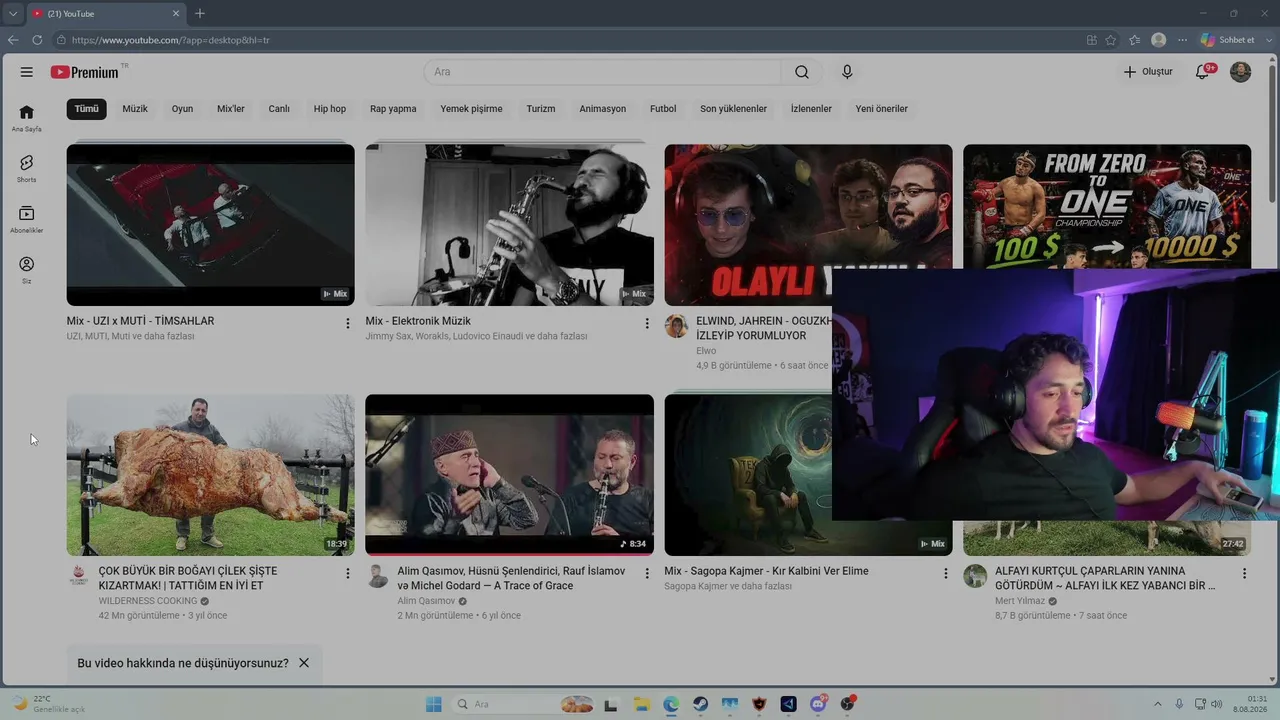Click the browser app install icon
The height and width of the screenshot is (720, 1280).
coord(1091,40)
